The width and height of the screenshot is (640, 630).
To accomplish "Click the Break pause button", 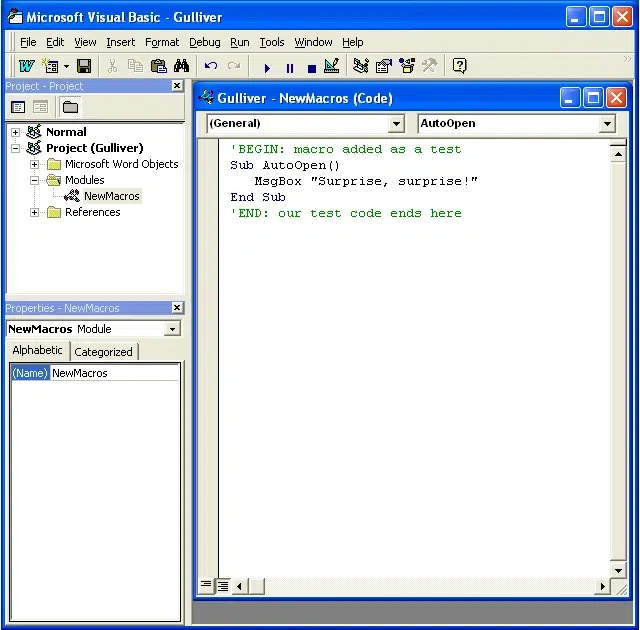I will [x=290, y=68].
